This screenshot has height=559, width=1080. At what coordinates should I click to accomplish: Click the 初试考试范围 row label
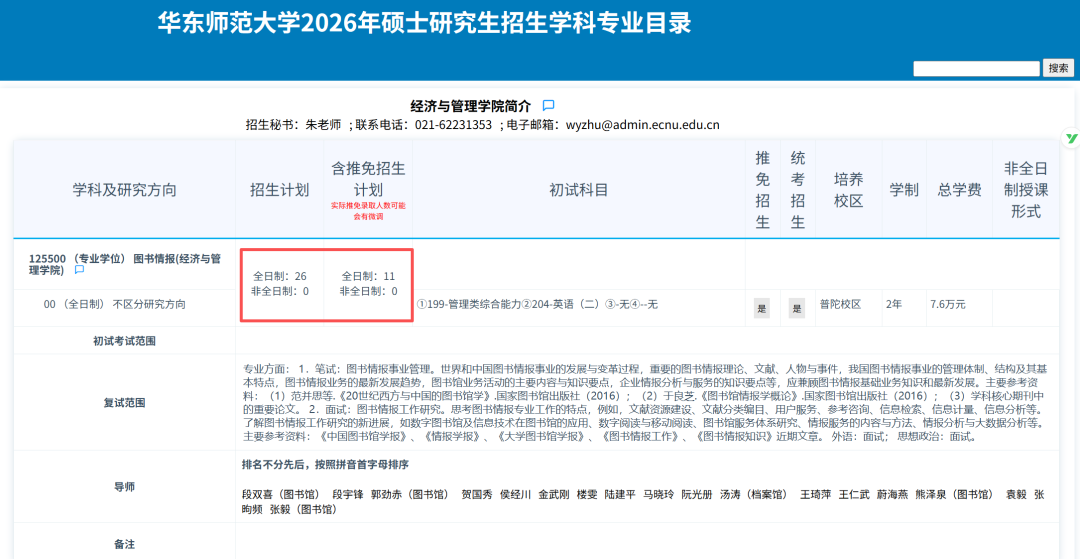124,341
